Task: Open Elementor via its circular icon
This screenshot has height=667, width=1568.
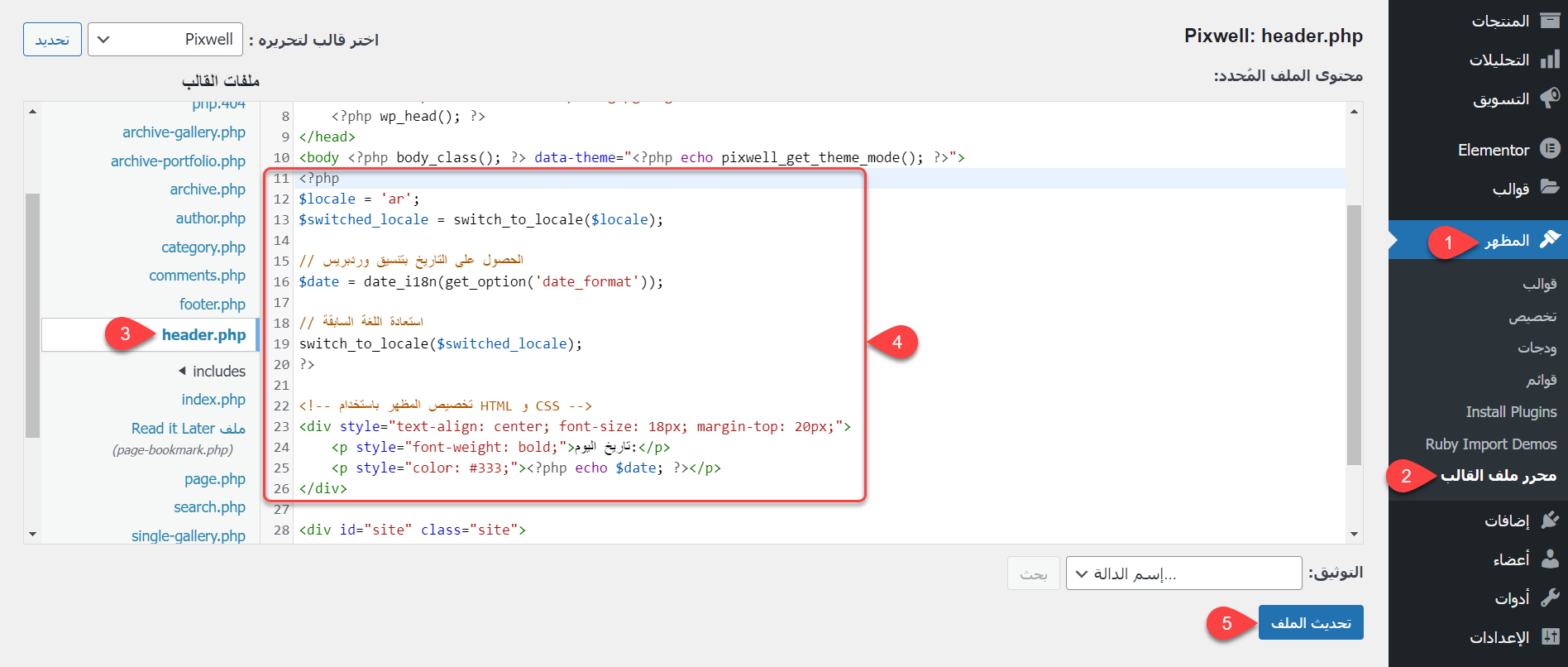Action: [x=1550, y=149]
